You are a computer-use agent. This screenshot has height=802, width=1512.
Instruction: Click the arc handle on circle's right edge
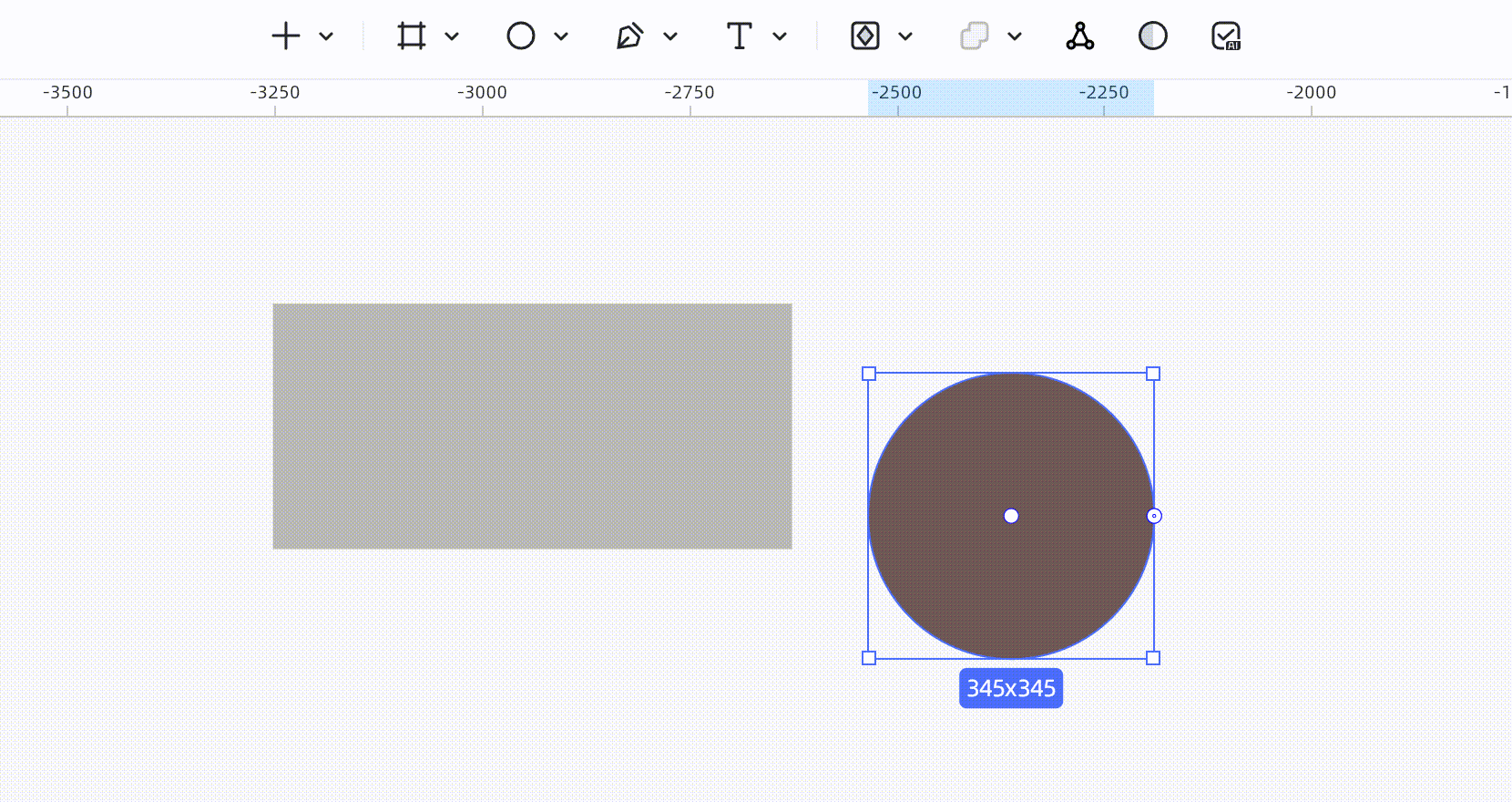[1154, 516]
